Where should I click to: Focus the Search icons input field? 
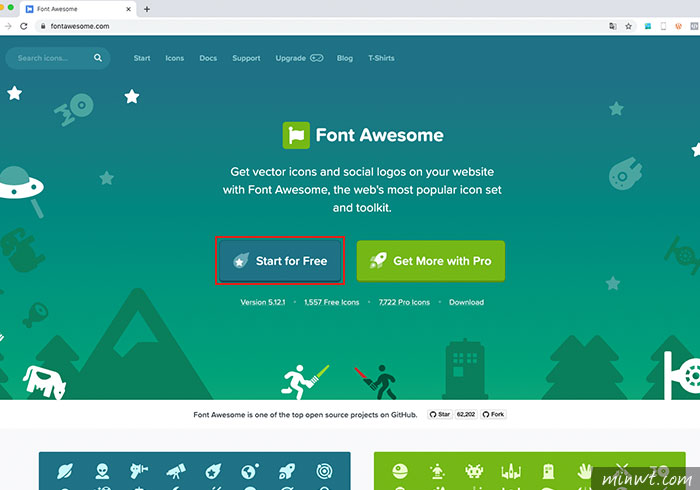click(x=58, y=58)
